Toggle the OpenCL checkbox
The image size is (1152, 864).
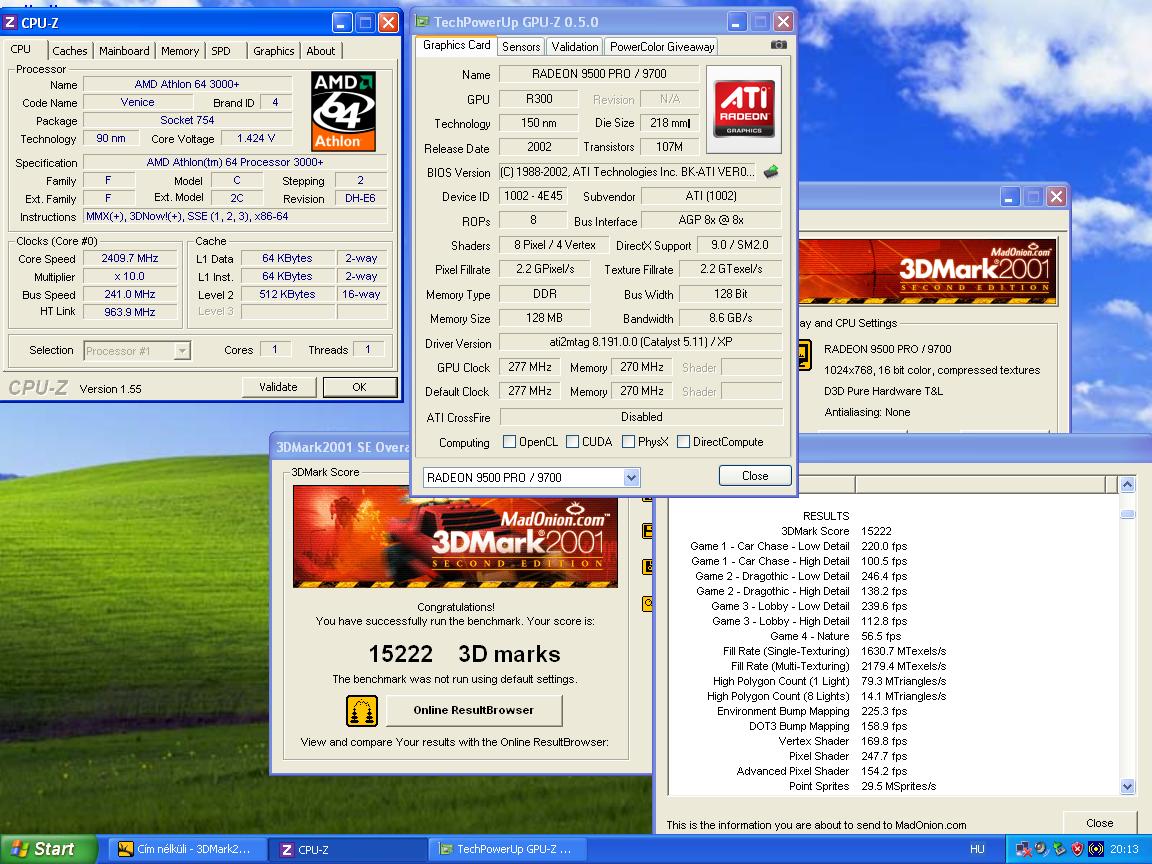pos(509,442)
